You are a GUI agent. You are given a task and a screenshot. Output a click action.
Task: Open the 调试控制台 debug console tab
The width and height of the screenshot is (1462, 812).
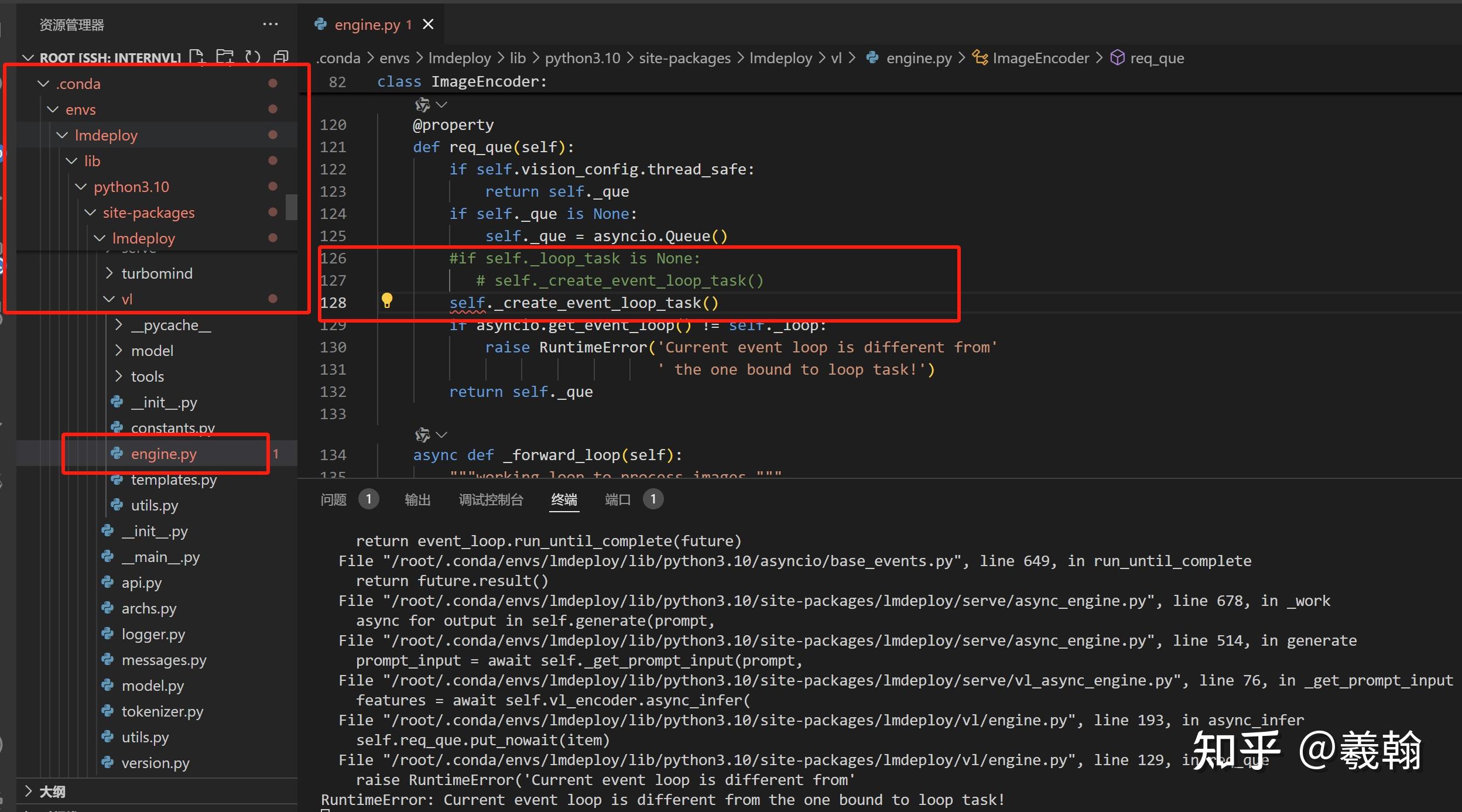tap(491, 499)
